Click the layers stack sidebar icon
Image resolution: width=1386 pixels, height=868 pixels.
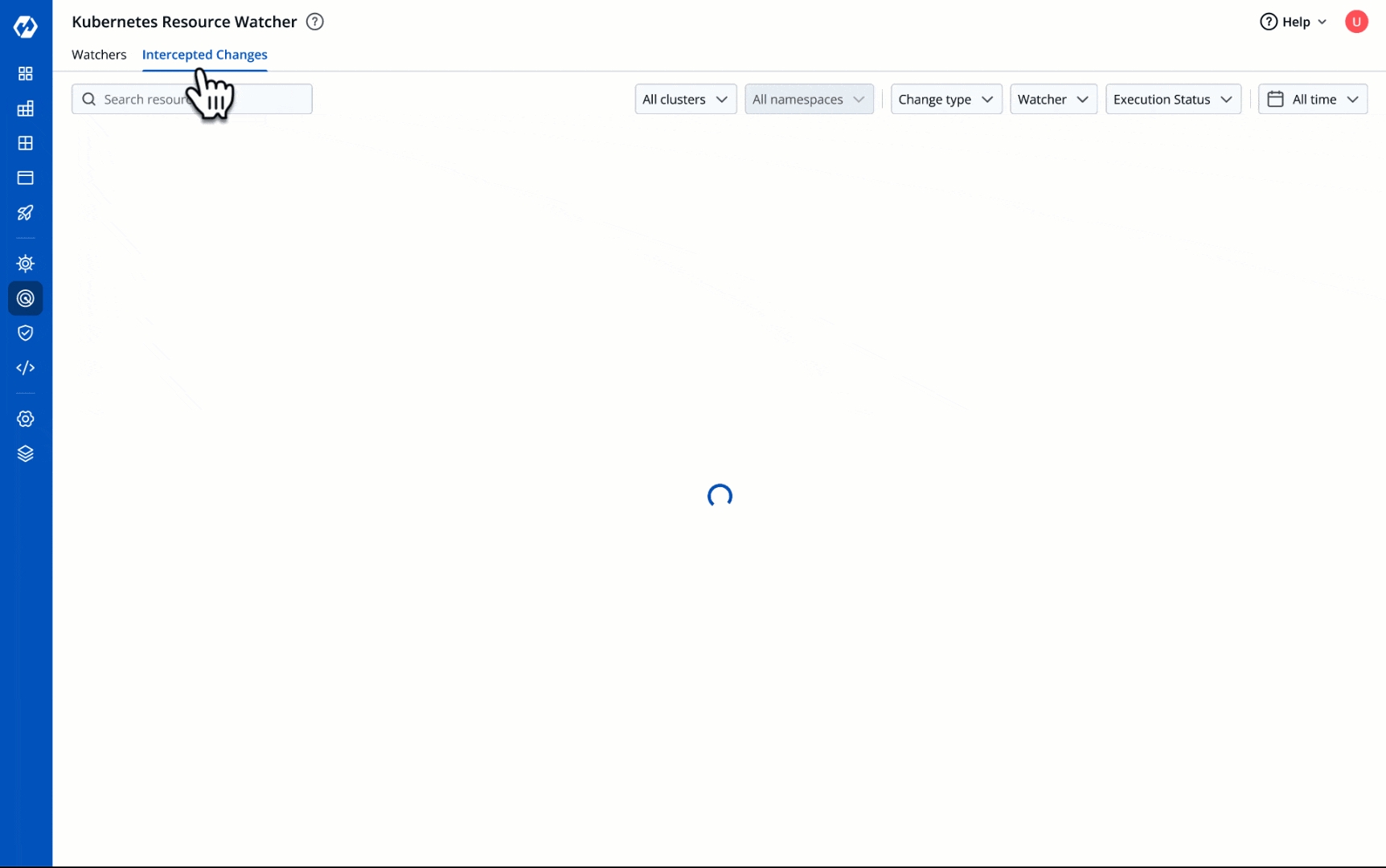pos(26,454)
